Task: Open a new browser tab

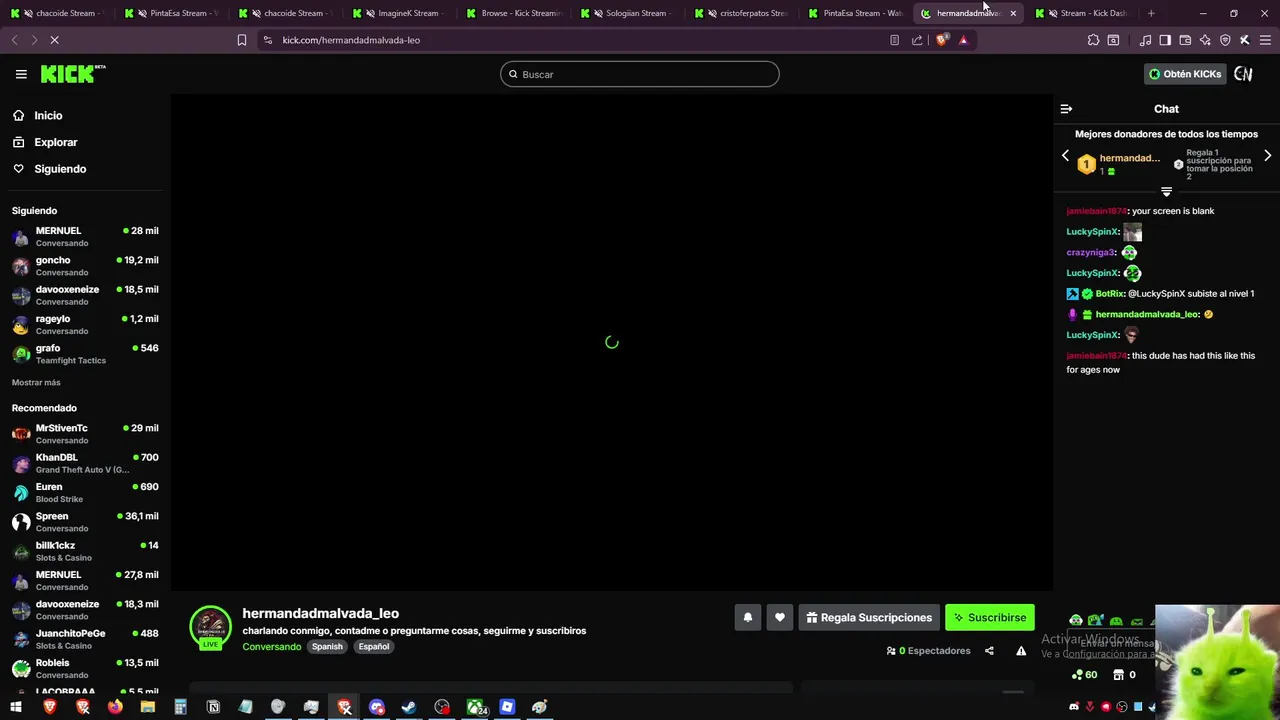Action: point(1151,13)
